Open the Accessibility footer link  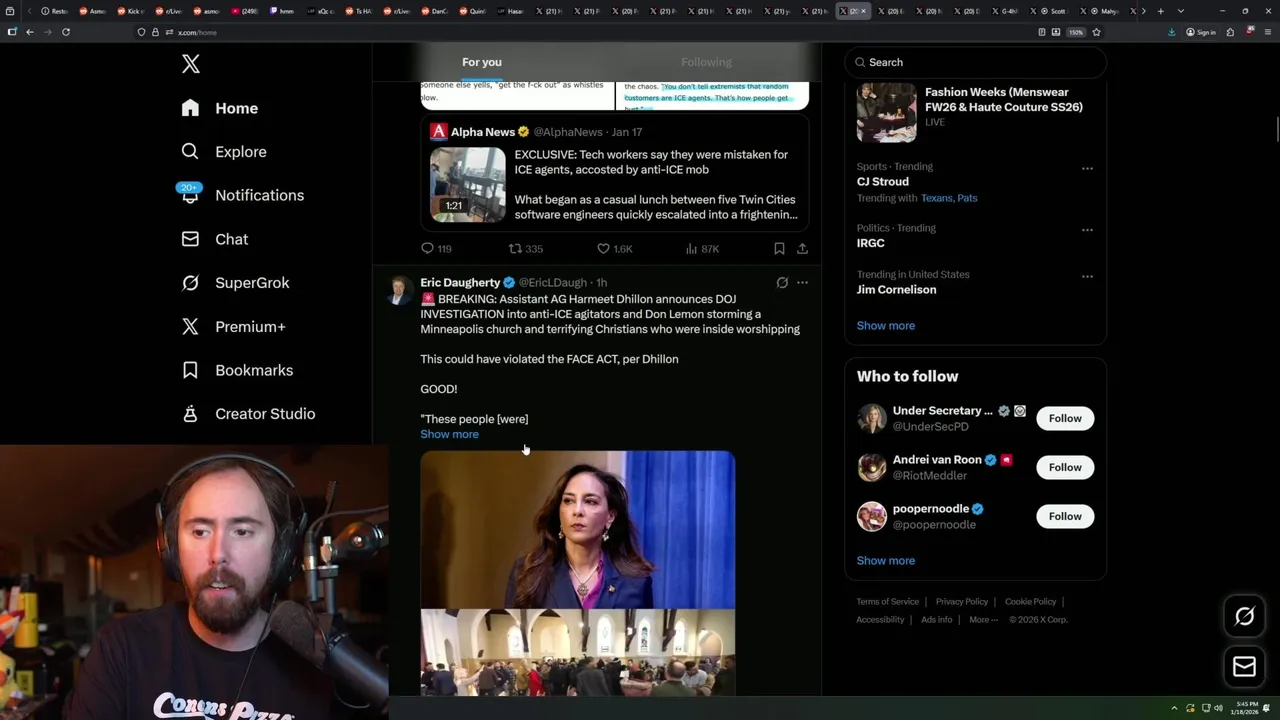(x=880, y=620)
